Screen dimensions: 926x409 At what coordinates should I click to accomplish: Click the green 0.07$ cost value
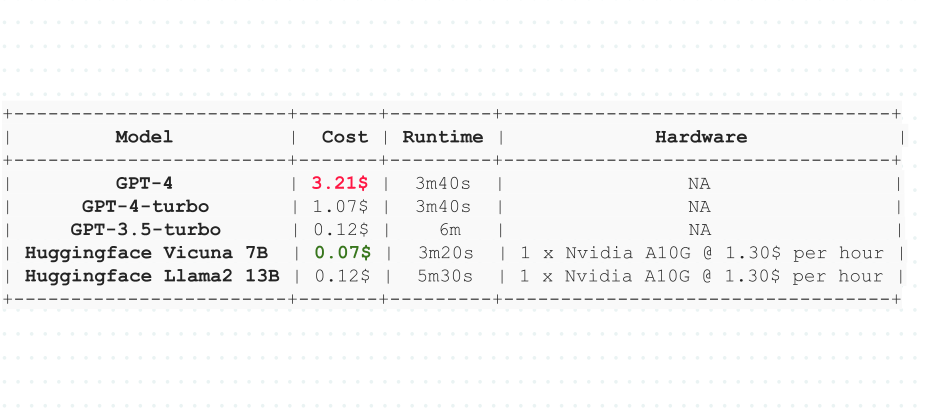(x=342, y=252)
